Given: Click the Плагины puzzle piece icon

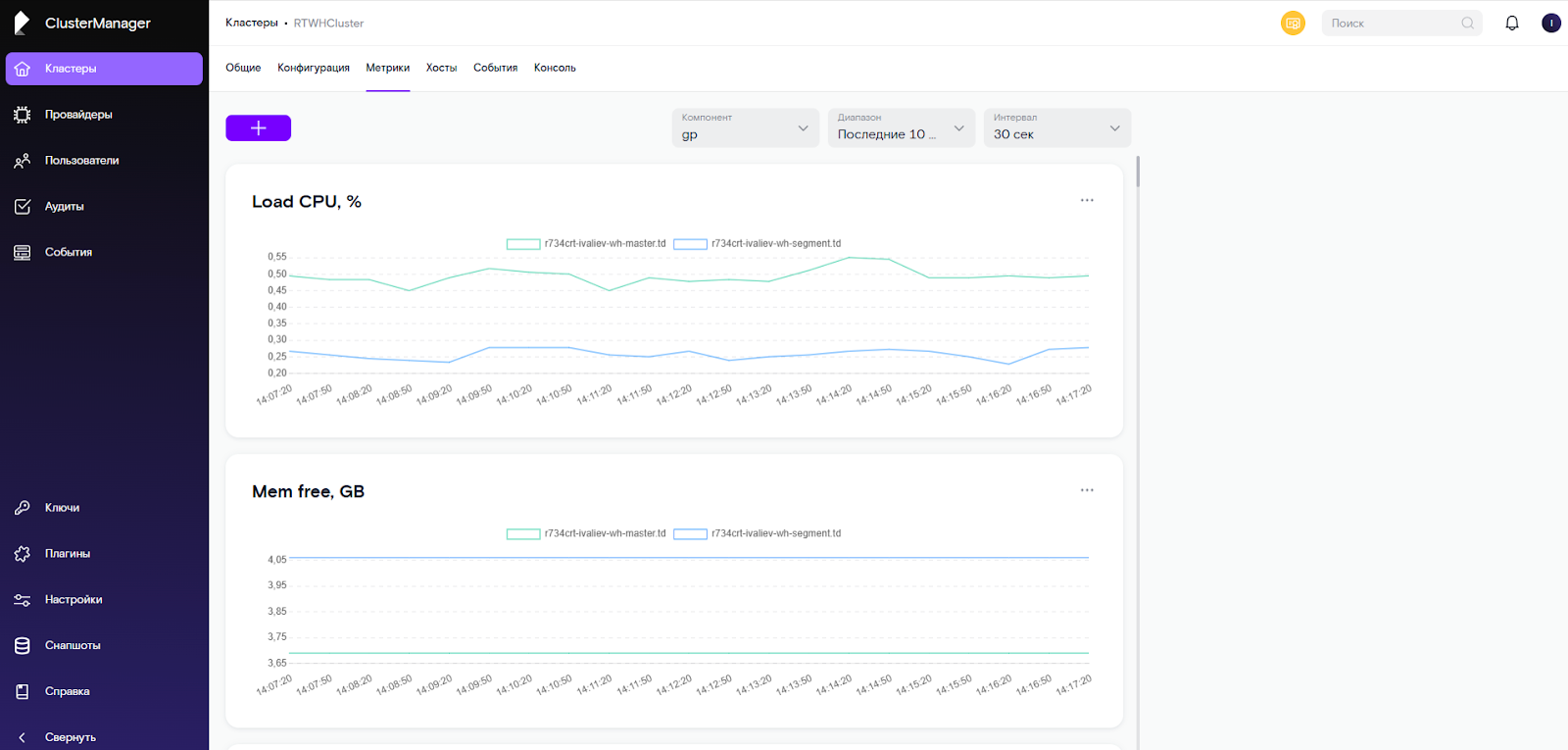Looking at the screenshot, I should click(x=23, y=554).
